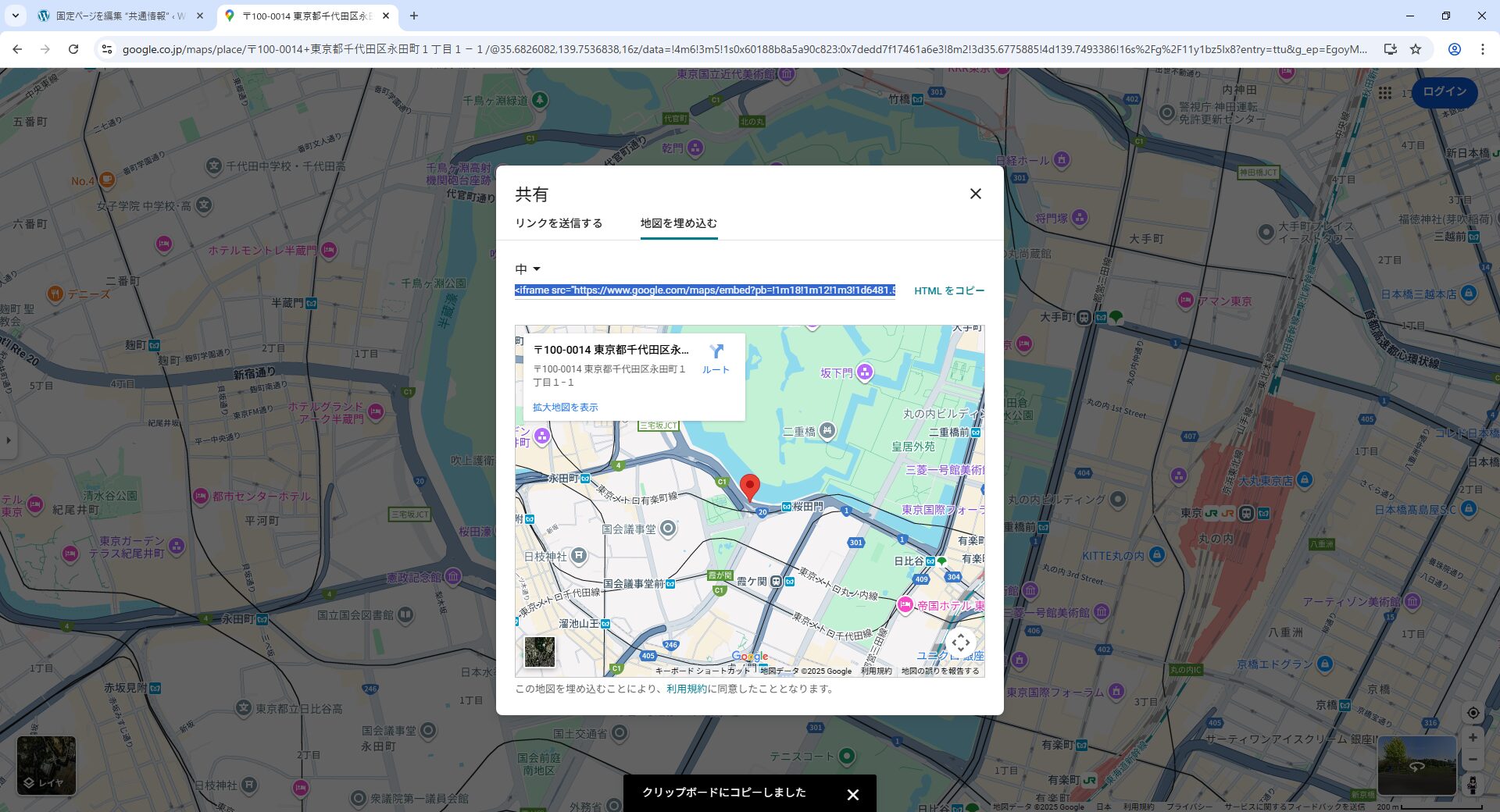
Task: Open 拡大地図を表示 link
Action: click(x=565, y=407)
